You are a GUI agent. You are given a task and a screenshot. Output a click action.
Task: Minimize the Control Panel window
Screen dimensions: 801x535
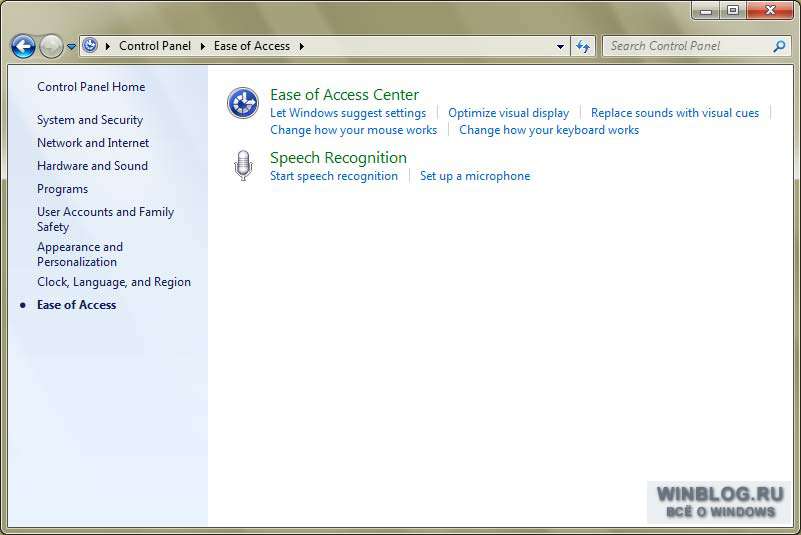[x=706, y=10]
